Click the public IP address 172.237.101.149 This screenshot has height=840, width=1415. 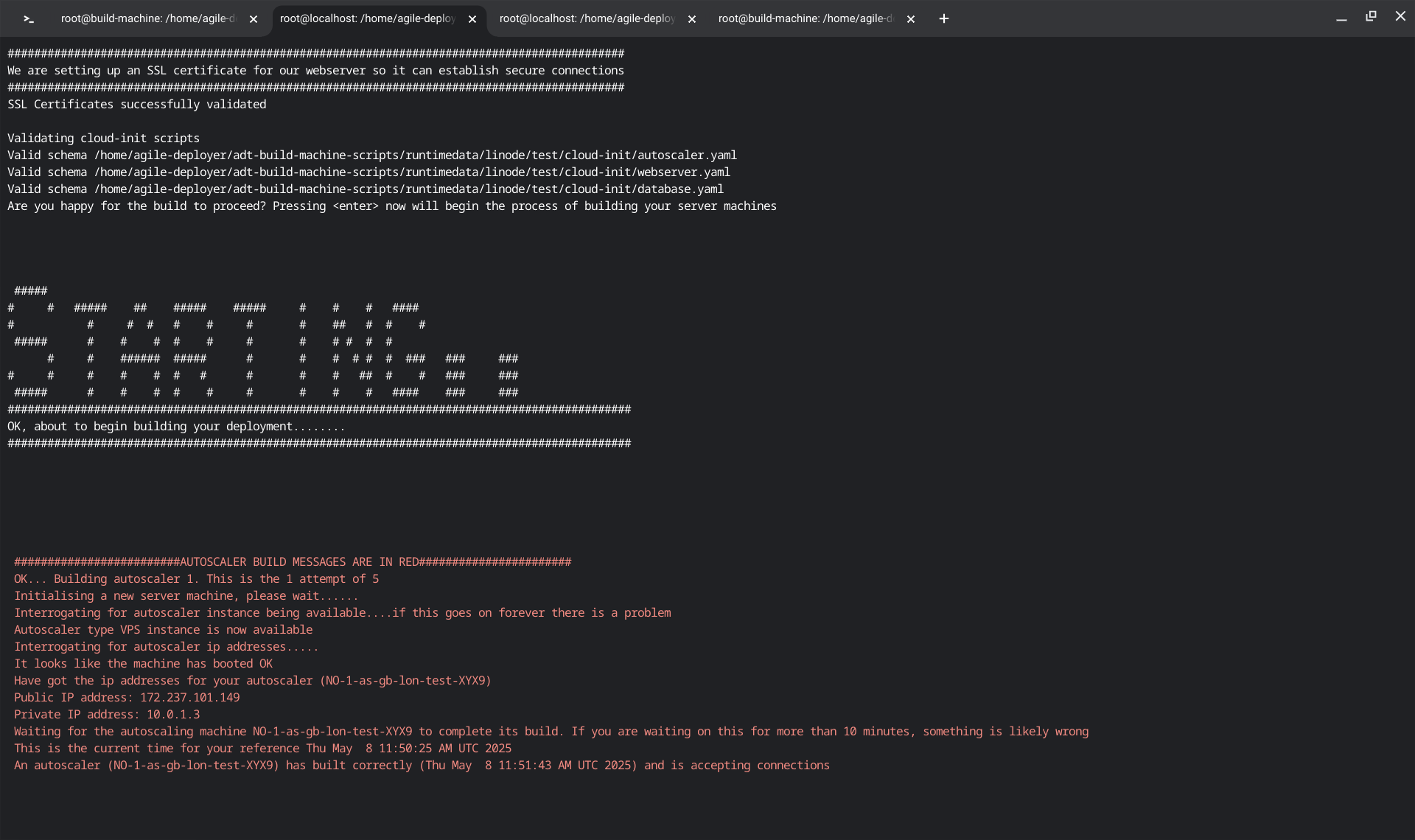click(189, 698)
